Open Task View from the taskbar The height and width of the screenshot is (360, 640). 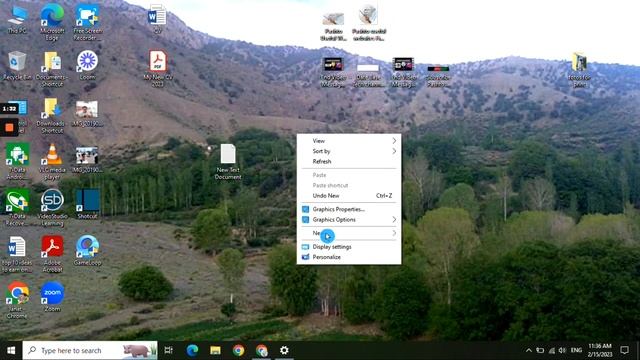tap(169, 350)
